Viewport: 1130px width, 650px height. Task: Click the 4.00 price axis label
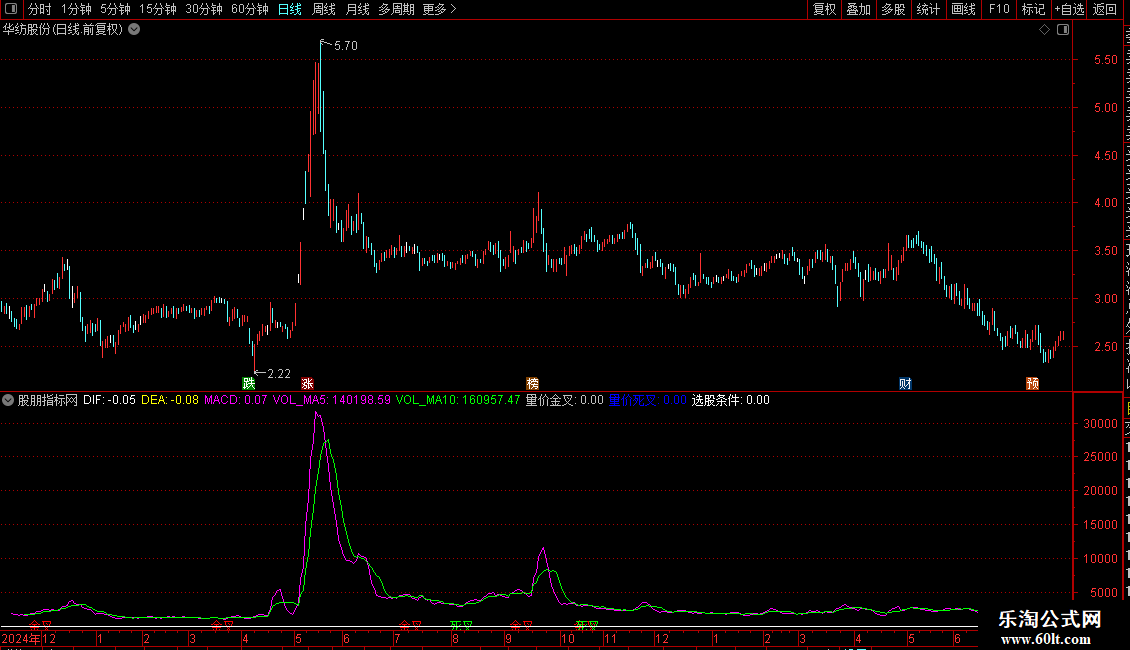pos(1105,203)
